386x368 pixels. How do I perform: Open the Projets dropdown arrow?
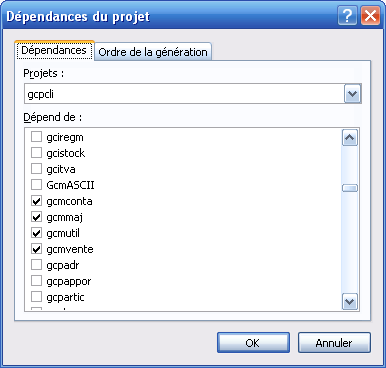pyautogui.click(x=352, y=94)
